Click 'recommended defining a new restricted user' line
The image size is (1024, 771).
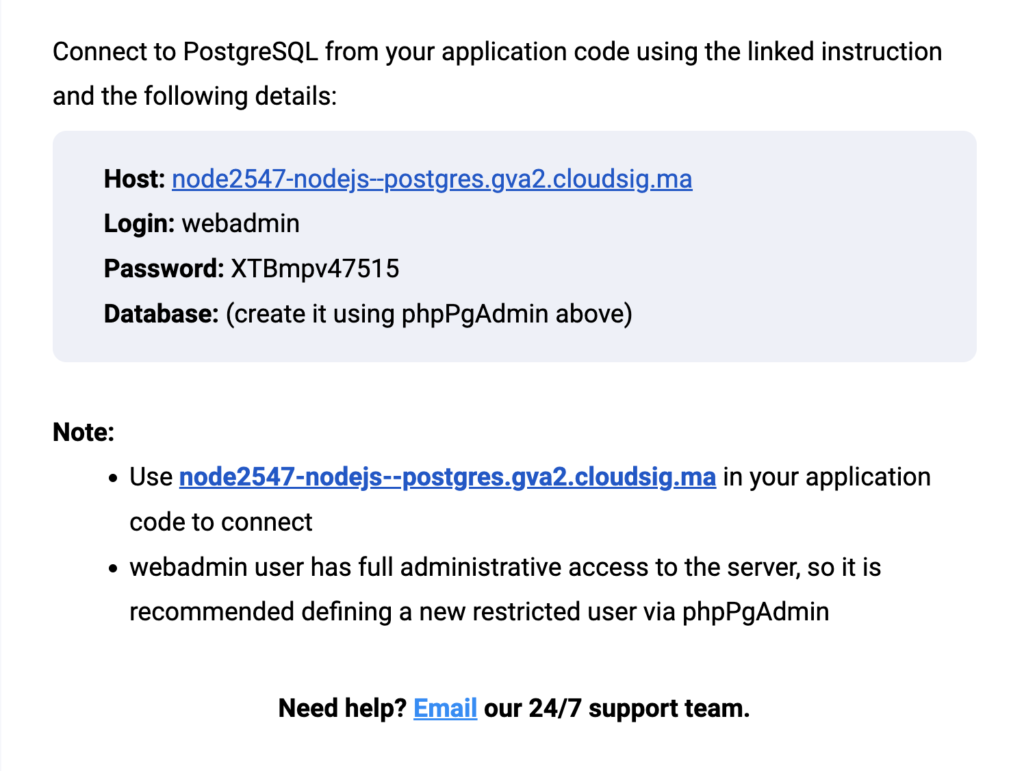pyautogui.click(x=479, y=612)
